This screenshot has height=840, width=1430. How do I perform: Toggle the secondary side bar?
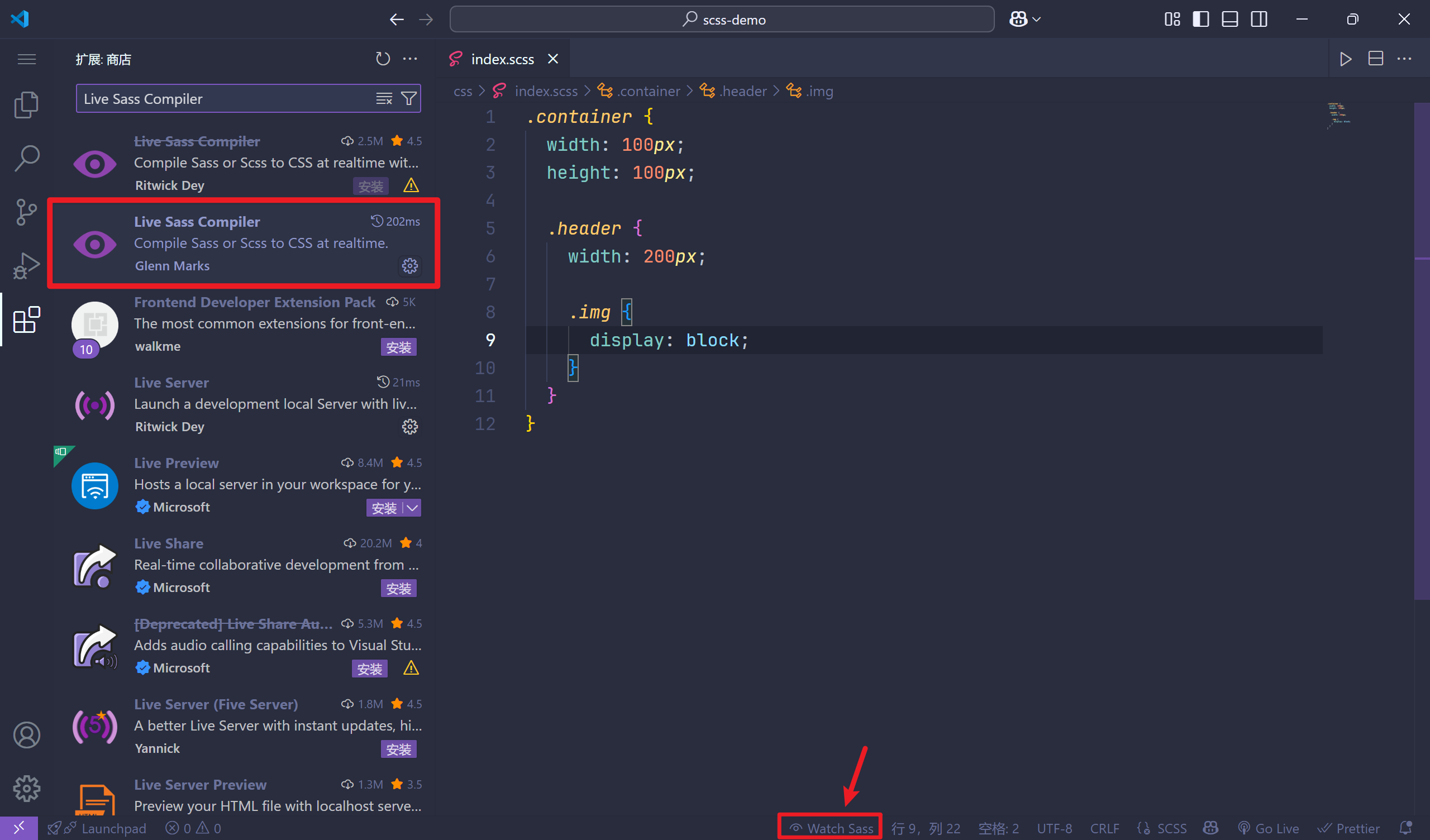coord(1259,20)
